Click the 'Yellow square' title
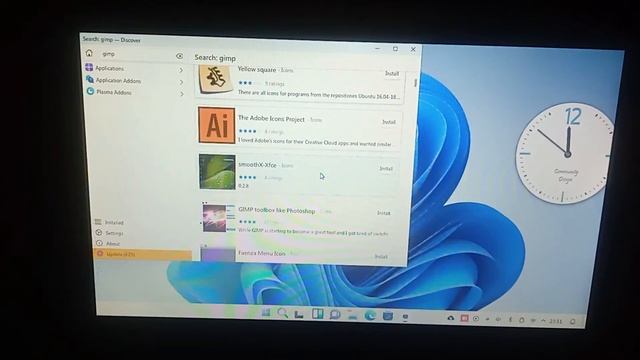 [257, 69]
